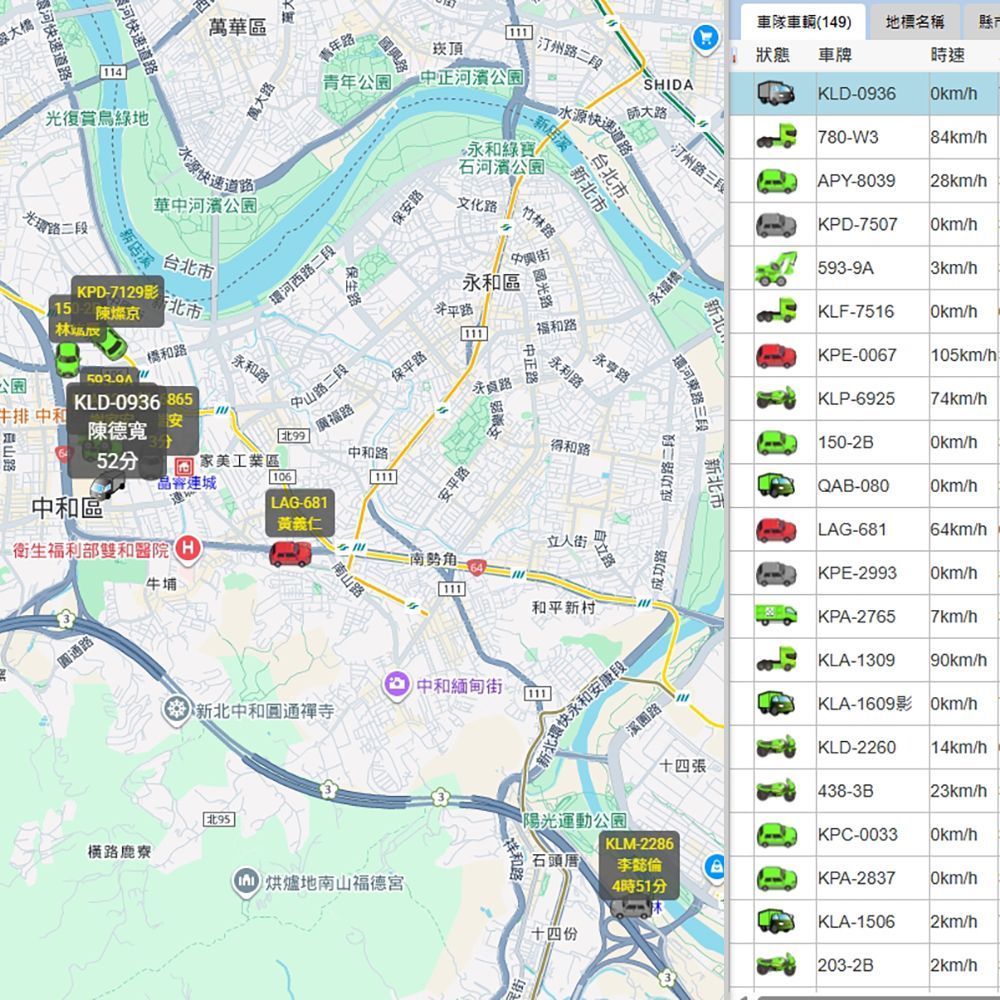Viewport: 1000px width, 1000px height.
Task: Click the red car icon for KPE-0067
Action: click(776, 355)
